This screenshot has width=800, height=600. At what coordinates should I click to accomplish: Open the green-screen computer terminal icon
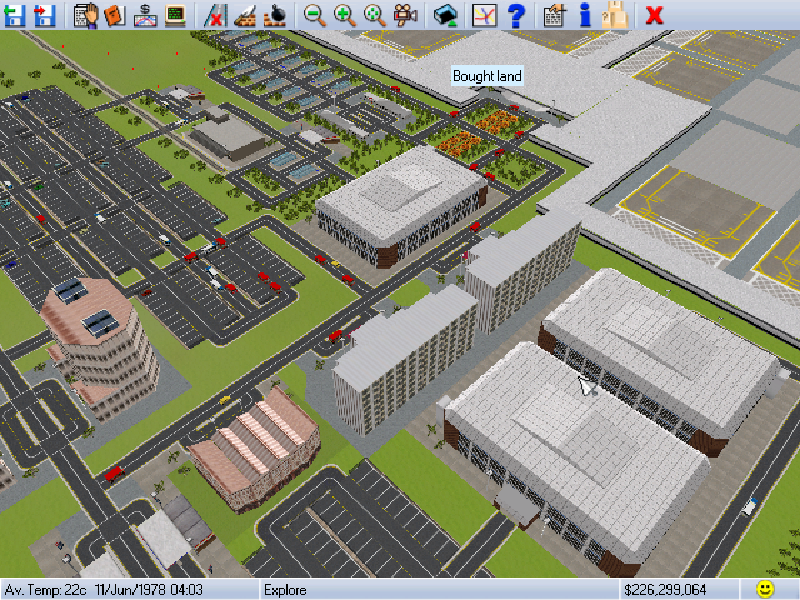pyautogui.click(x=175, y=14)
